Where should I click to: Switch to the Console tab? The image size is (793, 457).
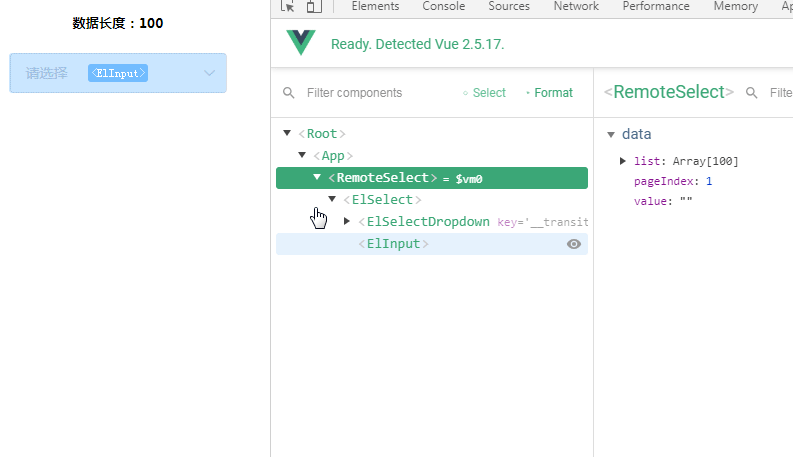(x=444, y=6)
